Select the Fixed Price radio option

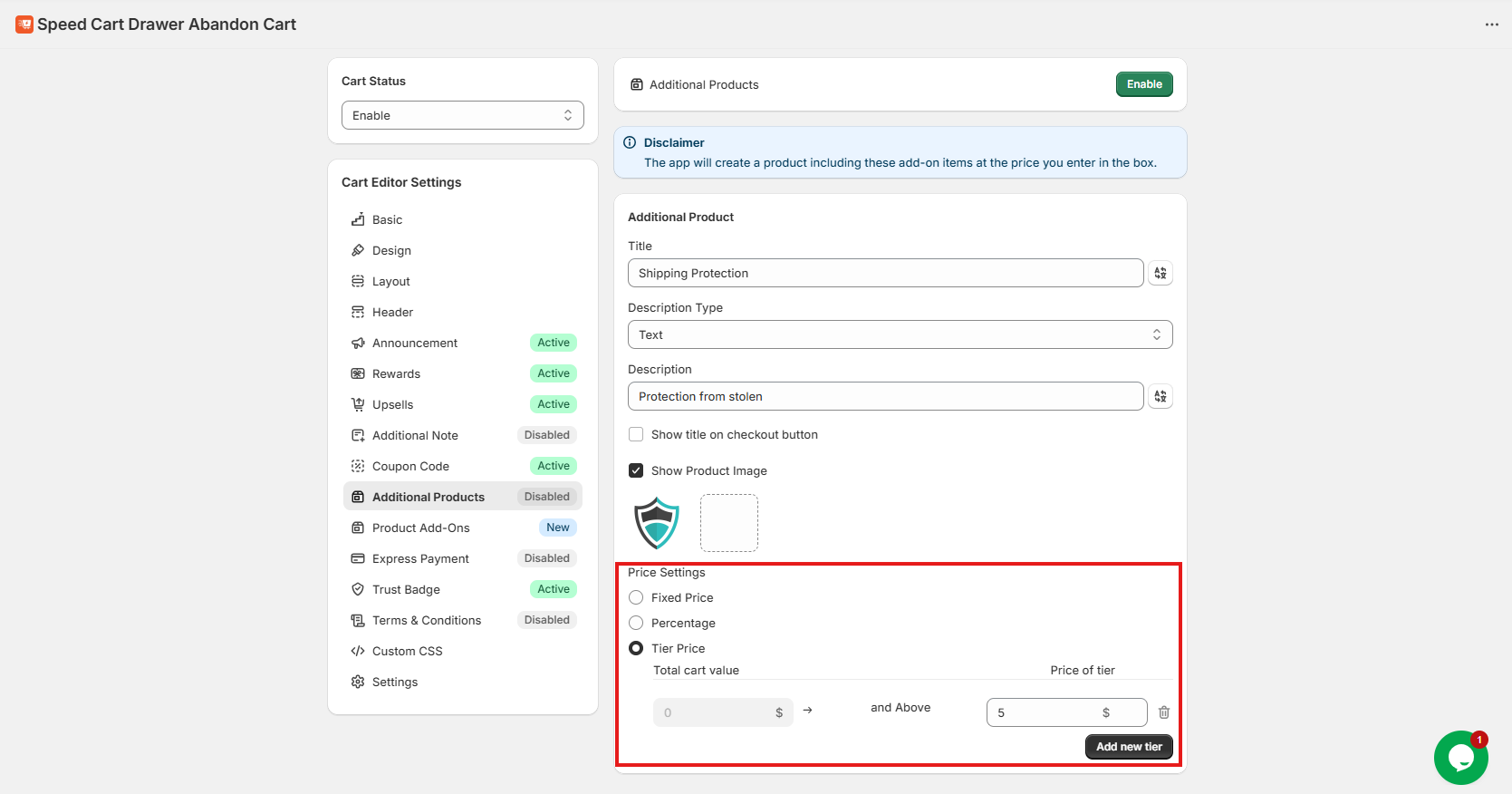[636, 598]
